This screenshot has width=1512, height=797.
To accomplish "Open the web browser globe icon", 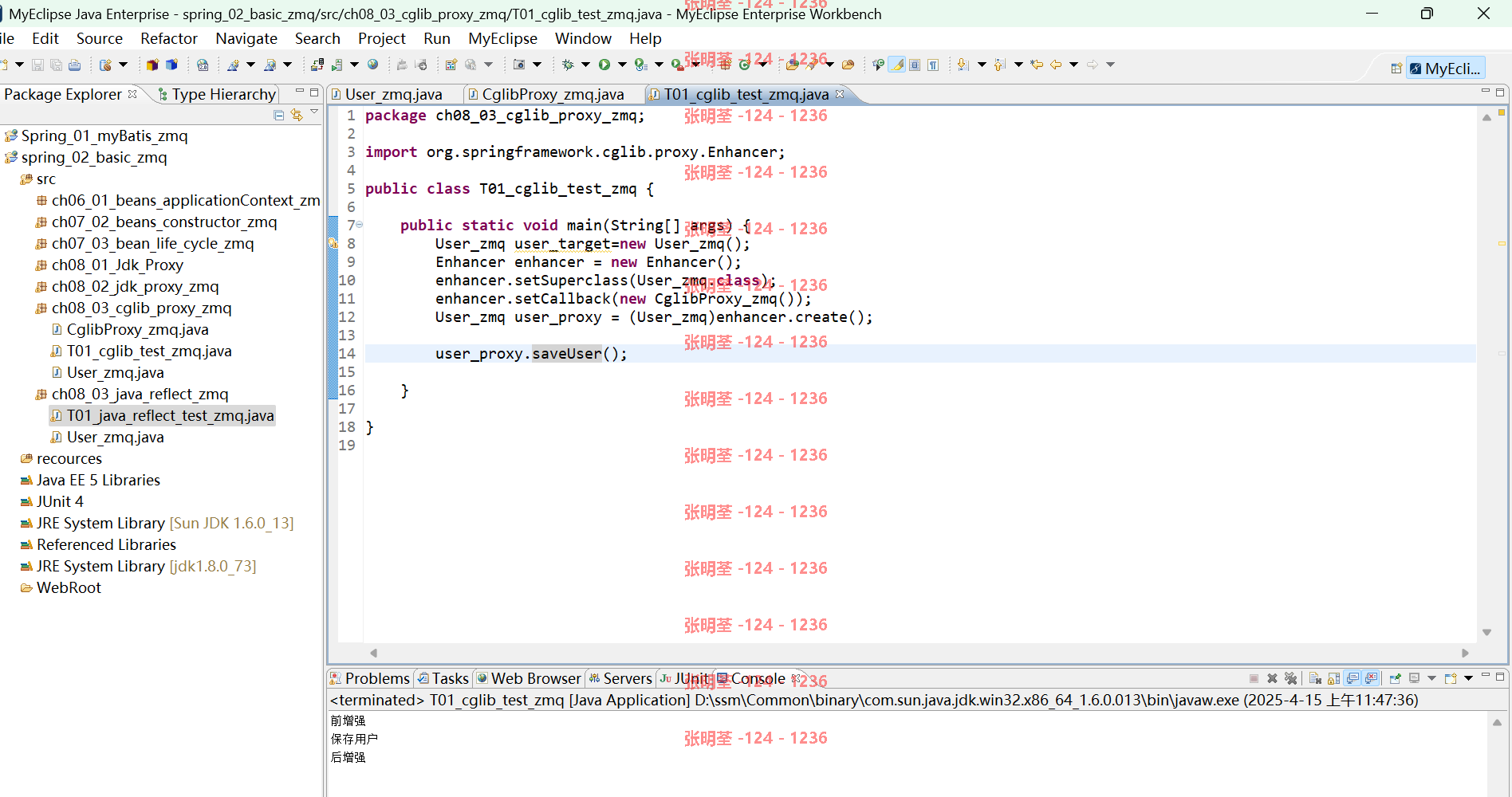I will pos(372,65).
